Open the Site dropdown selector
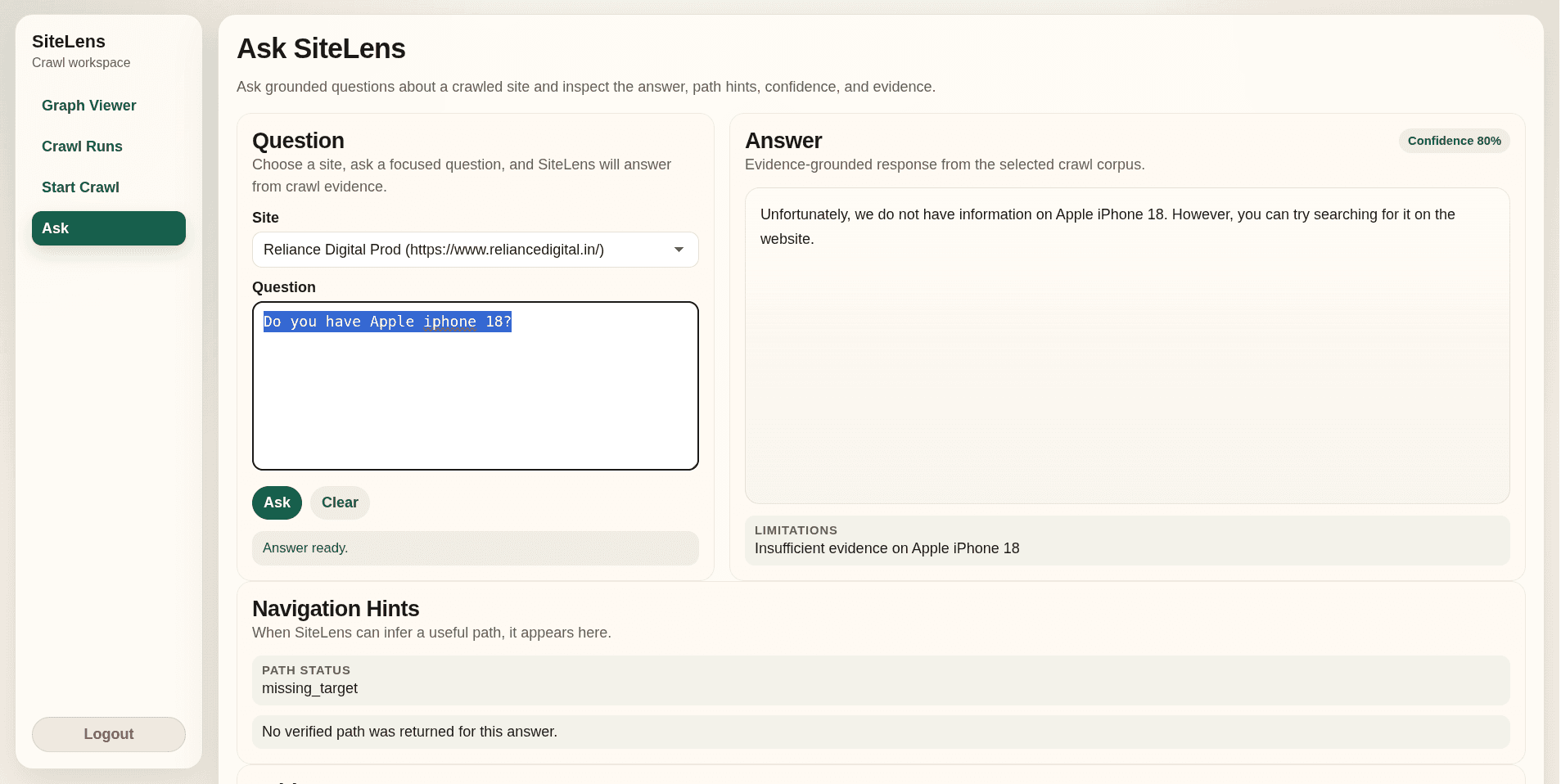The height and width of the screenshot is (784, 1561). point(475,250)
